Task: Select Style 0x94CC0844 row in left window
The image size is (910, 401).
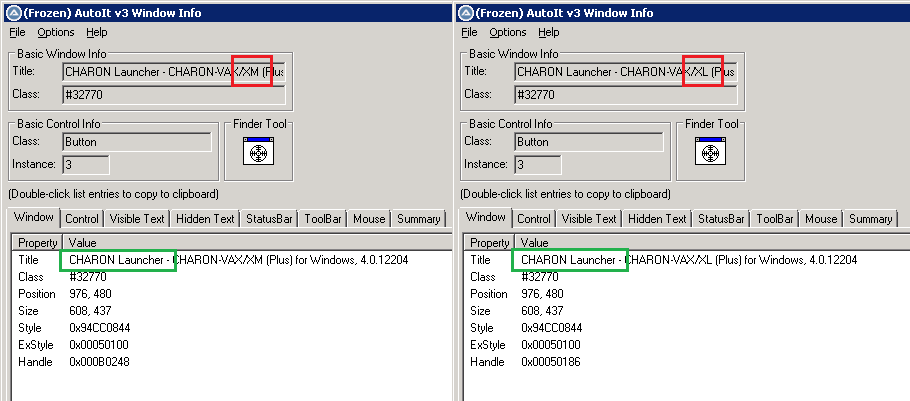Action: [232, 328]
